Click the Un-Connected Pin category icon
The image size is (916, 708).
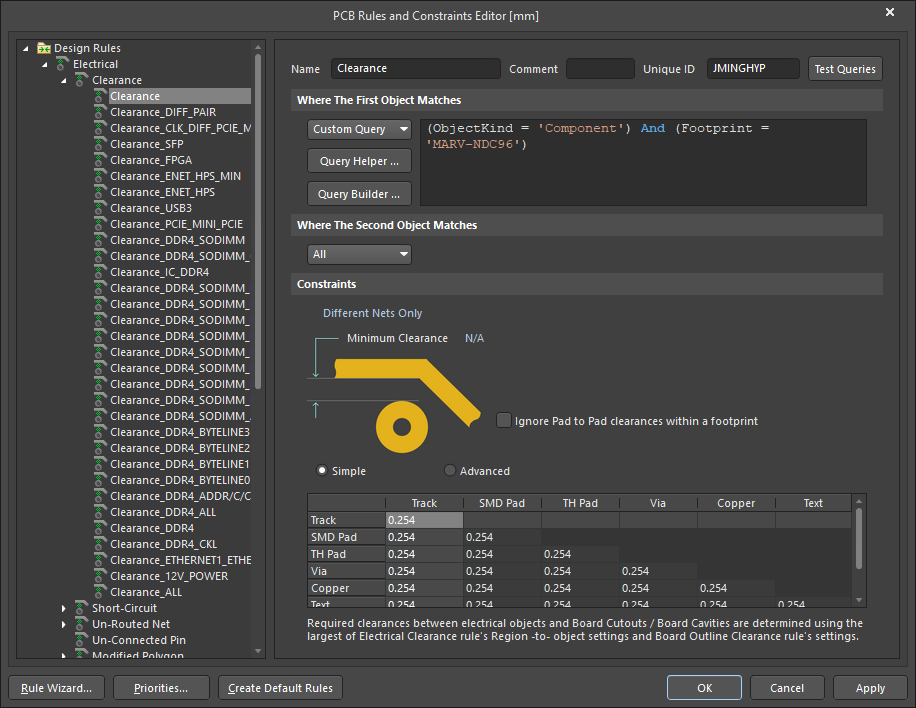82,640
